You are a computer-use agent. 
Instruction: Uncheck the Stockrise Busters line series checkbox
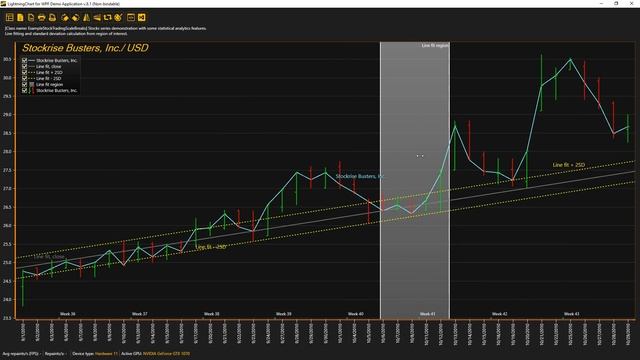[24, 60]
